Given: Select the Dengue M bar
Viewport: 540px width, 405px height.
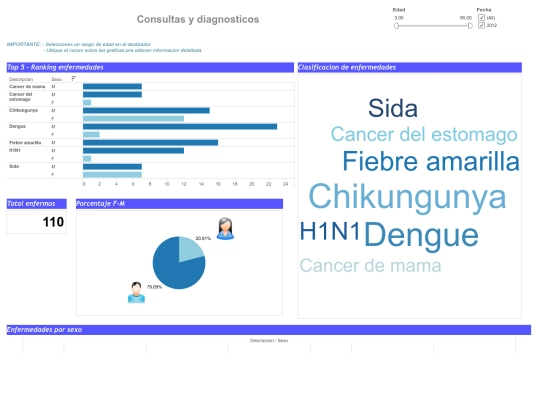Looking at the screenshot, I should click(180, 126).
